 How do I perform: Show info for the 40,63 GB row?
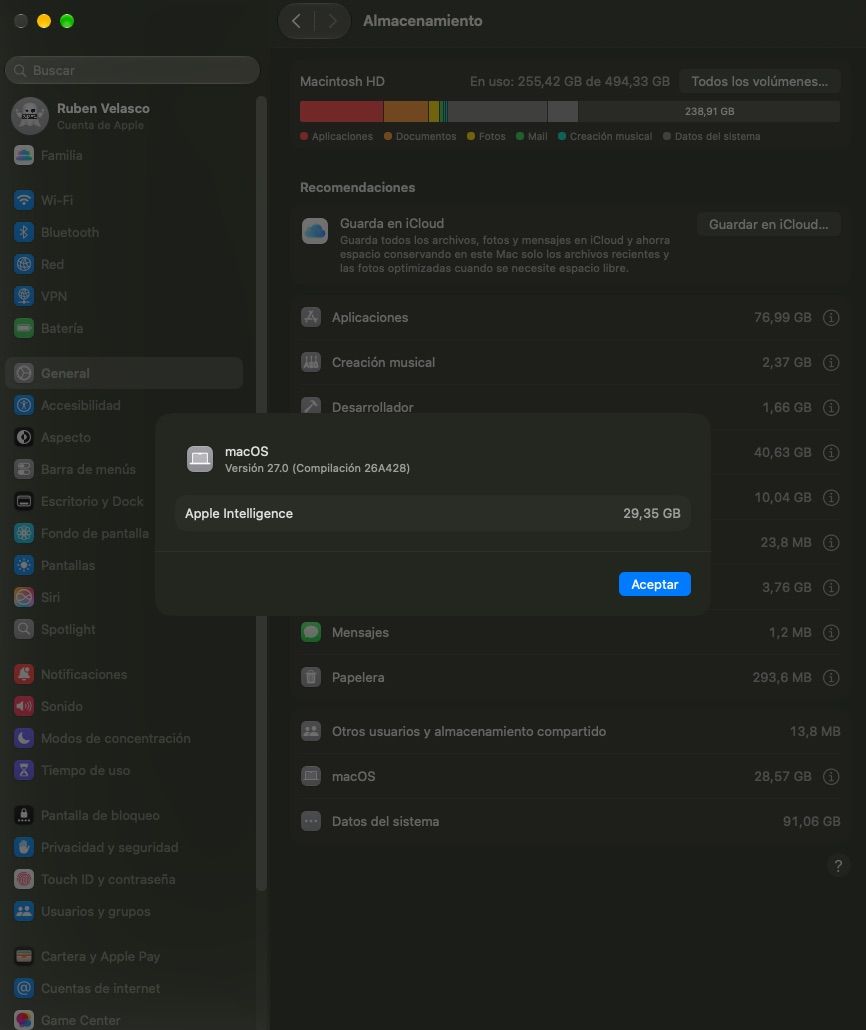(831, 453)
